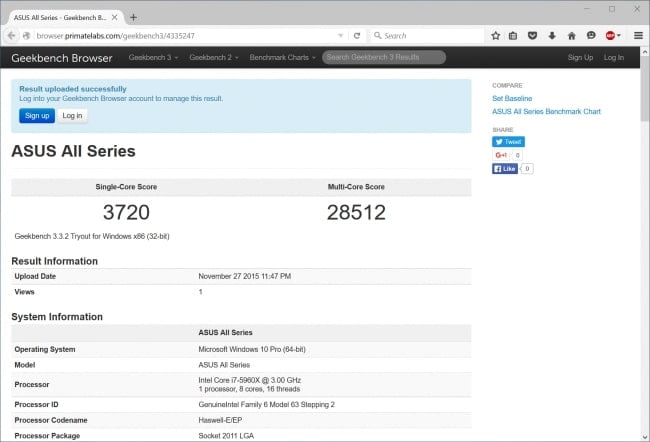Open the Downloads arrow icon
Image resolution: width=650 pixels, height=442 pixels.
(552, 36)
